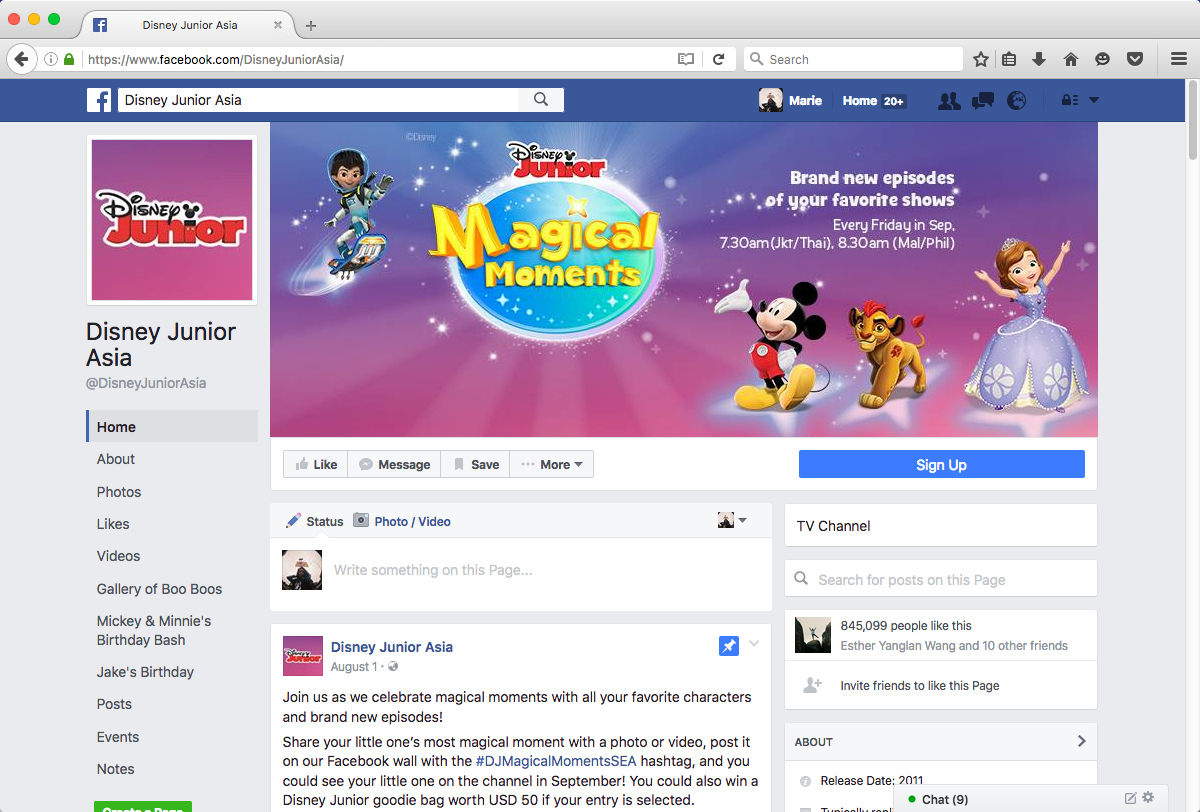Bookmark this page with the star icon
Image resolution: width=1200 pixels, height=812 pixels.
[981, 59]
